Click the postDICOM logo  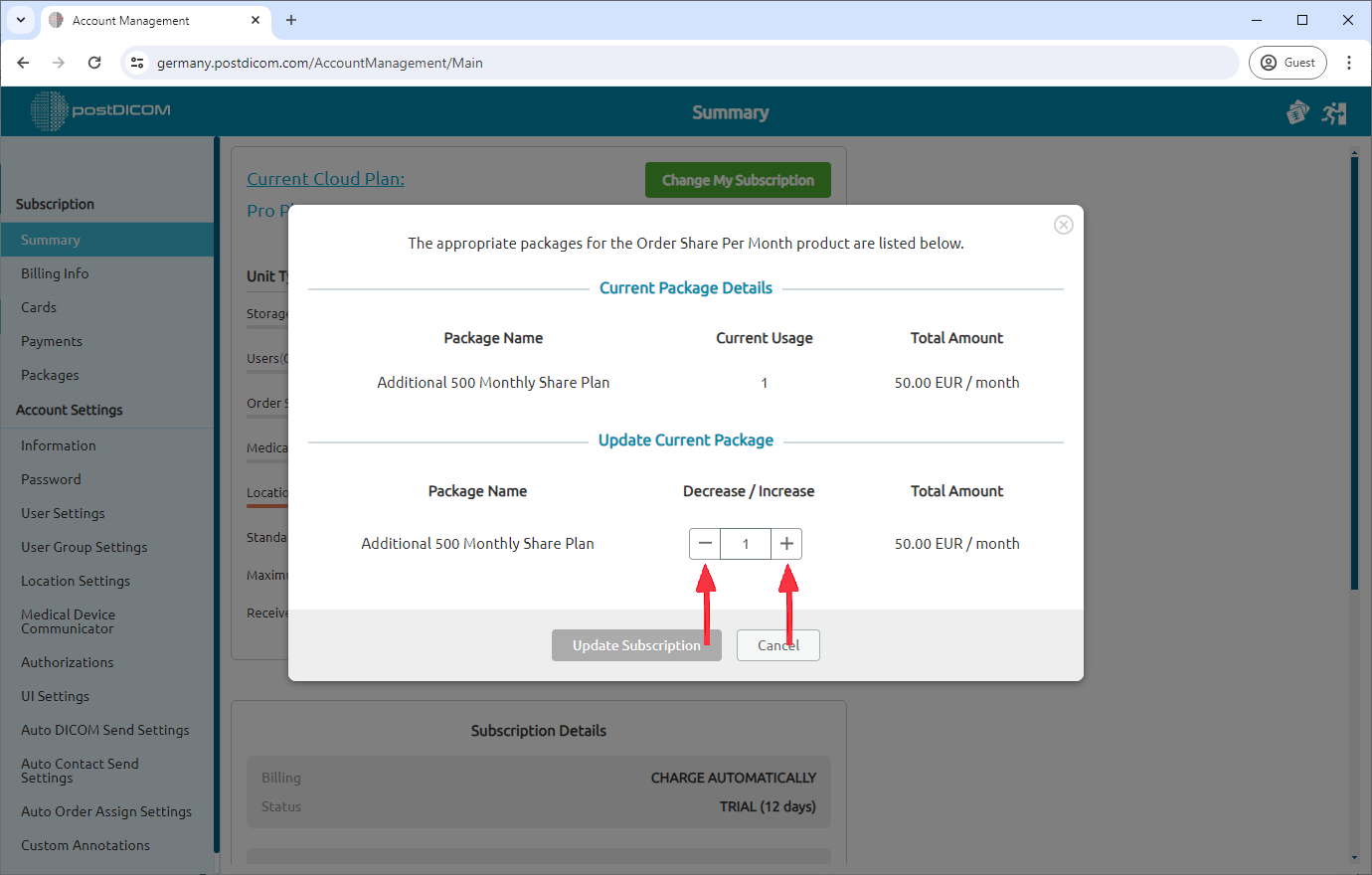point(99,111)
